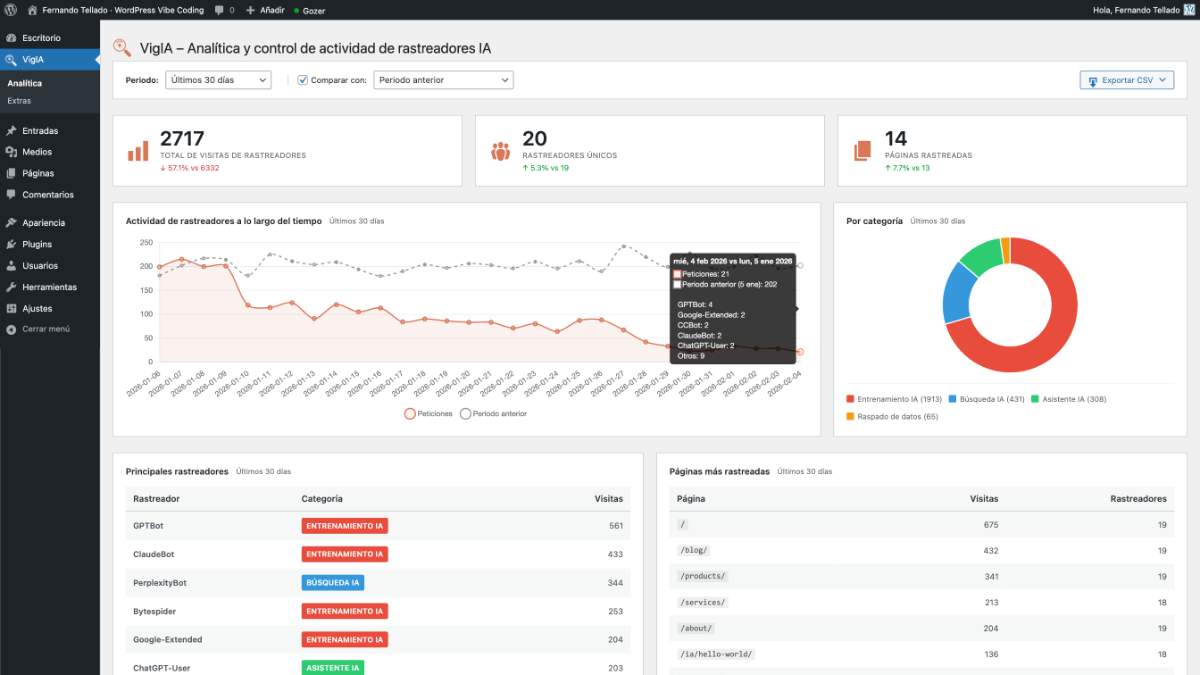Image resolution: width=1200 pixels, height=675 pixels.
Task: Open the Periodo 'Últimos 30 días' dropdown
Action: click(x=218, y=80)
